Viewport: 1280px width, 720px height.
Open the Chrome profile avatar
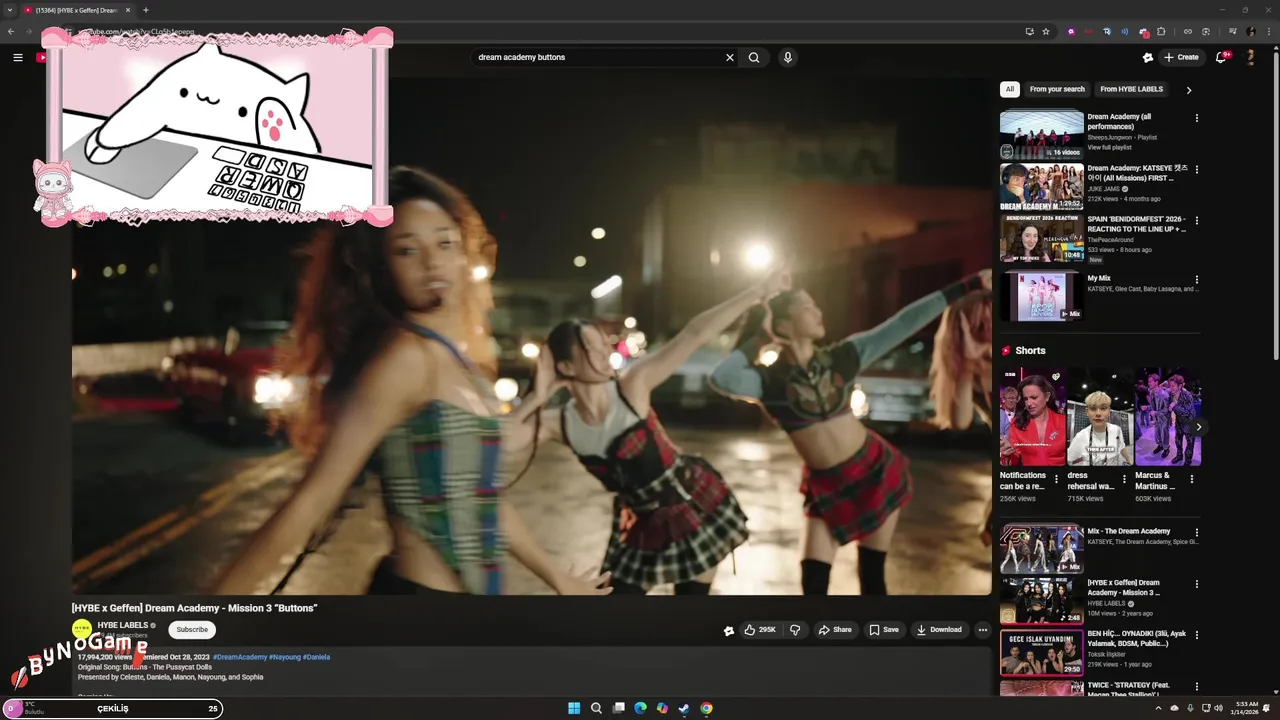[1250, 31]
